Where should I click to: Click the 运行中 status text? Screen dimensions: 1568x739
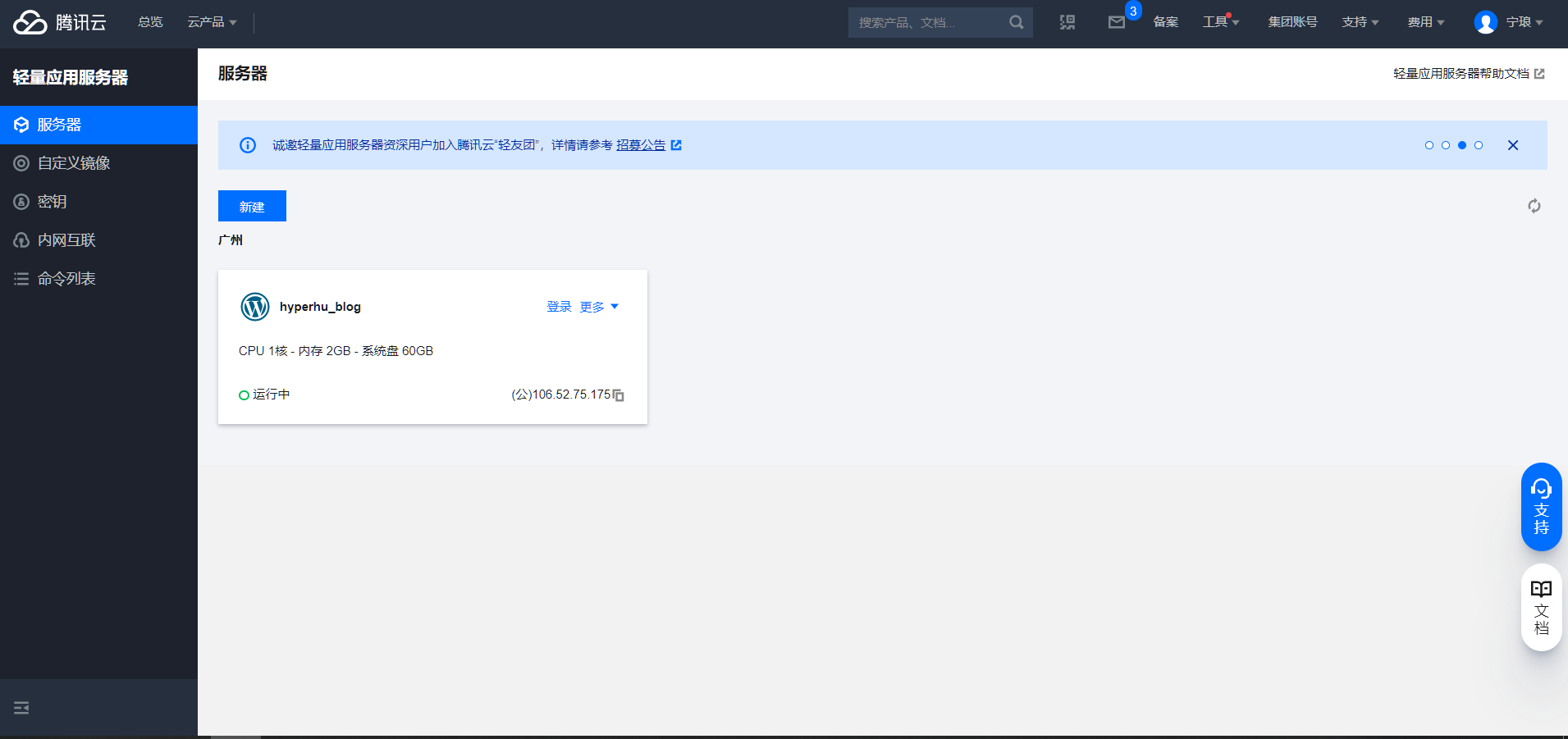click(271, 395)
